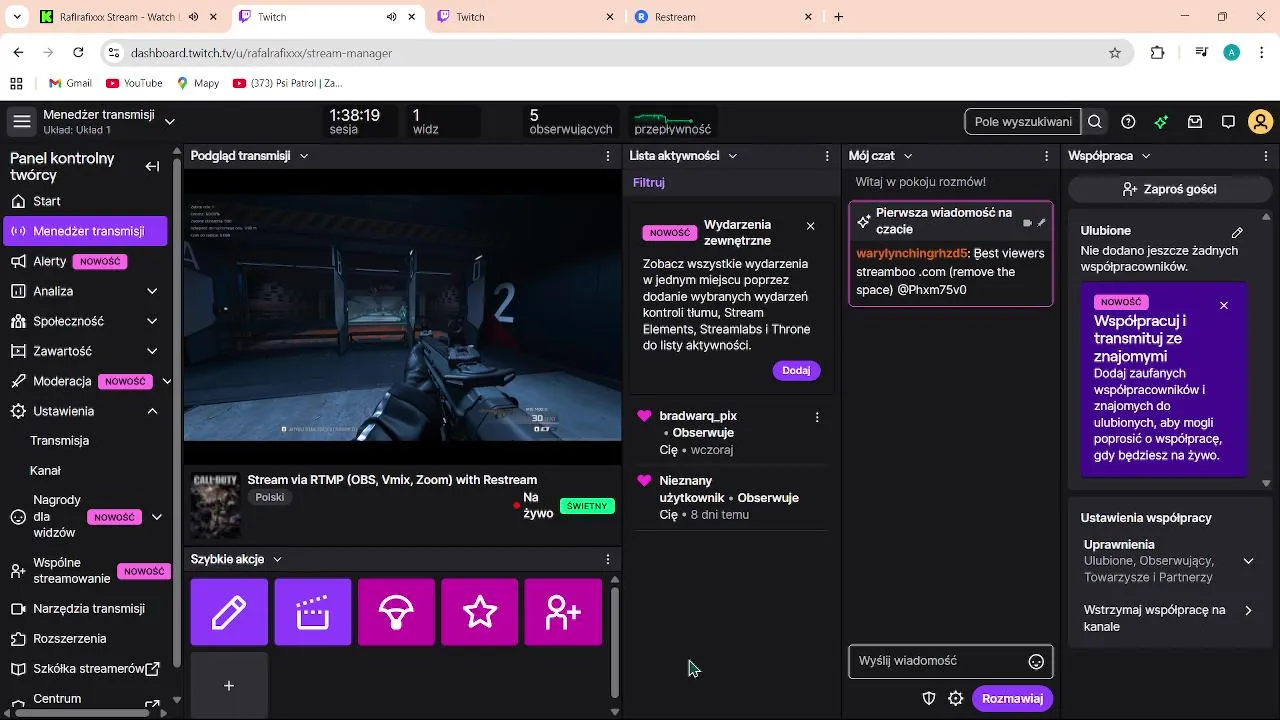Open three-dot menu for bradwarq_pix activity
The height and width of the screenshot is (720, 1280).
point(817,417)
